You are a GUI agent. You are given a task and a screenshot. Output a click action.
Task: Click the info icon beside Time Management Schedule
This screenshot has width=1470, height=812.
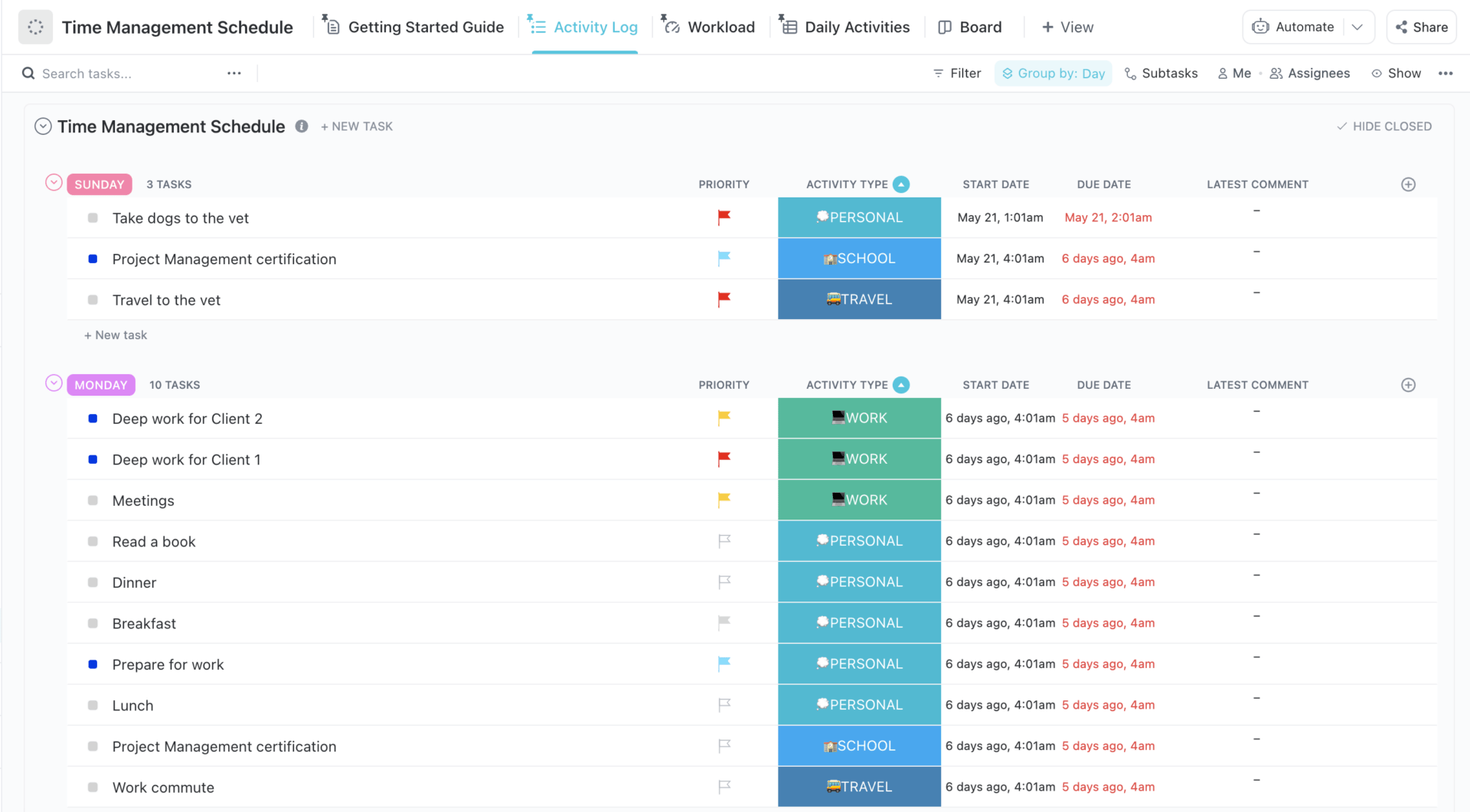point(302,126)
